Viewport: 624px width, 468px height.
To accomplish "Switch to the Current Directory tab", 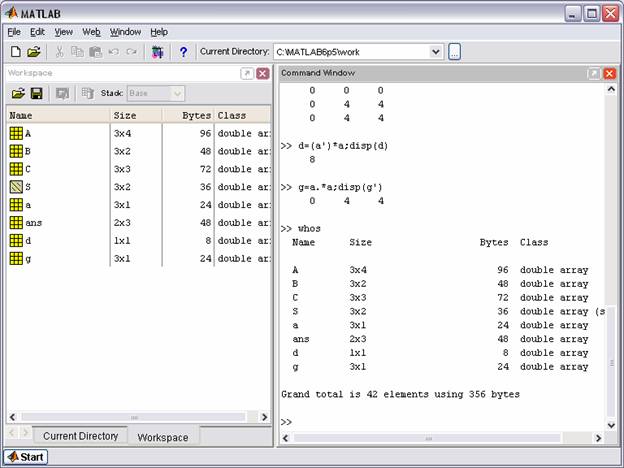I will 80,436.
